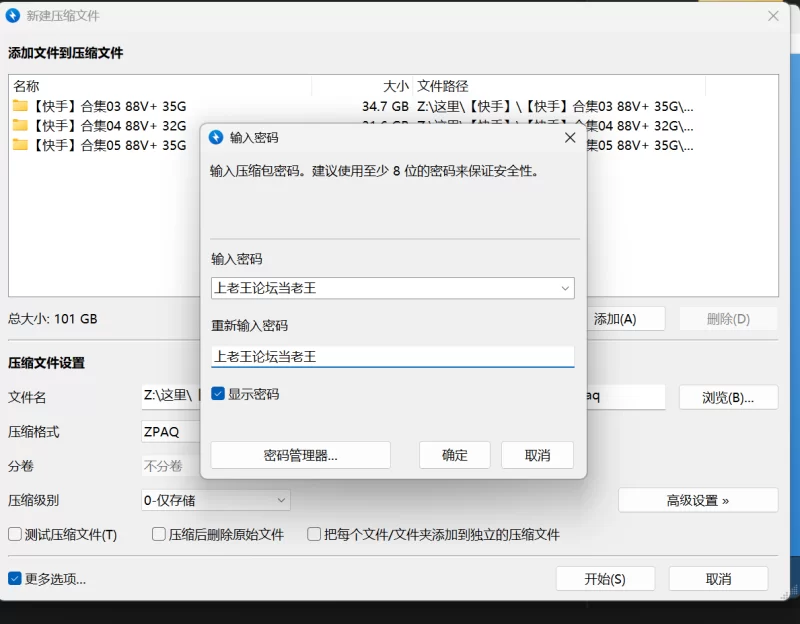Screen dimensions: 800x624
Task: Tick 把每个文件/文件夹添加到独立的压缩文件 checkbox
Action: click(314, 534)
